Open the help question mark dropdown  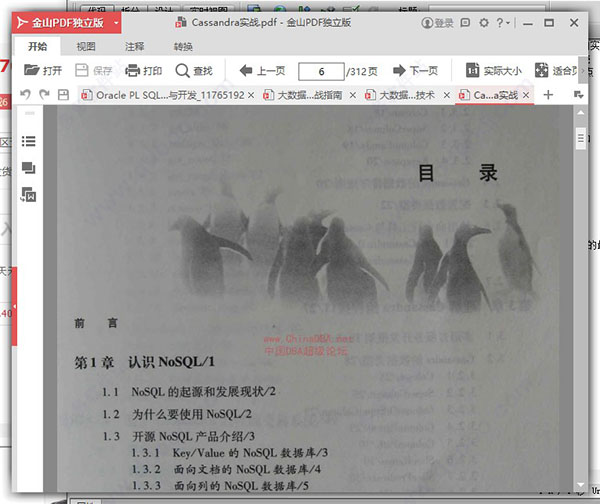click(x=503, y=23)
